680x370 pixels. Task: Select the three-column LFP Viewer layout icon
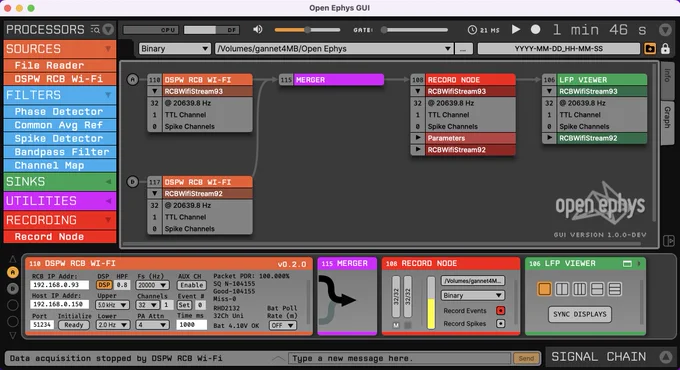pyautogui.click(x=580, y=289)
